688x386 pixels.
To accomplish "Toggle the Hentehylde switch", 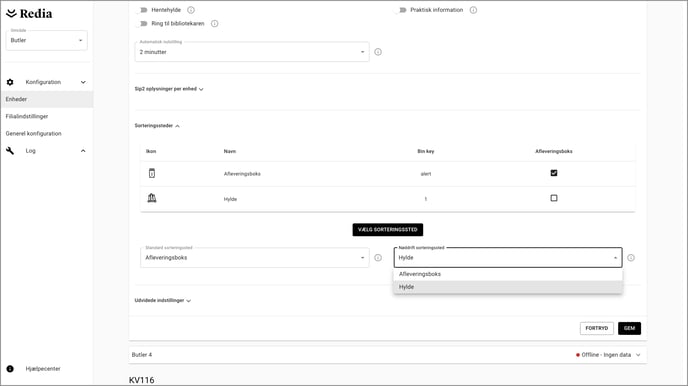I will point(143,10).
